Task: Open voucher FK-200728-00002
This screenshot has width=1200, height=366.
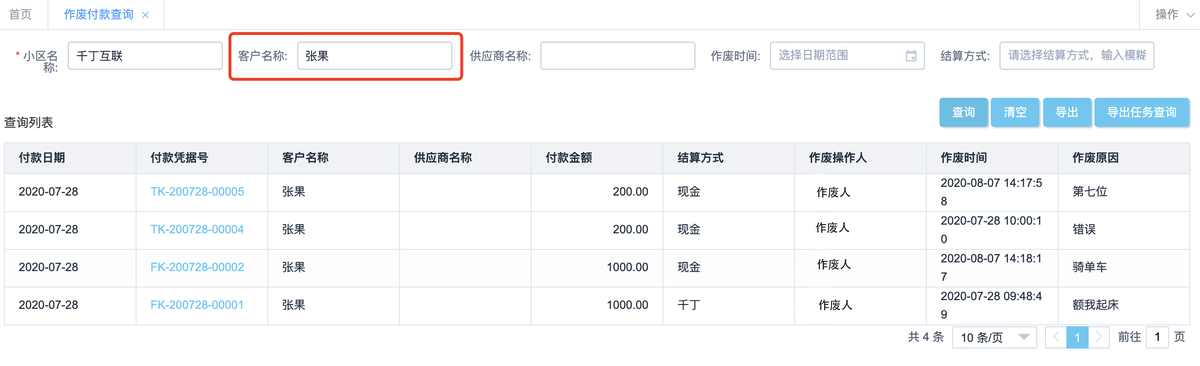Action: pos(197,267)
